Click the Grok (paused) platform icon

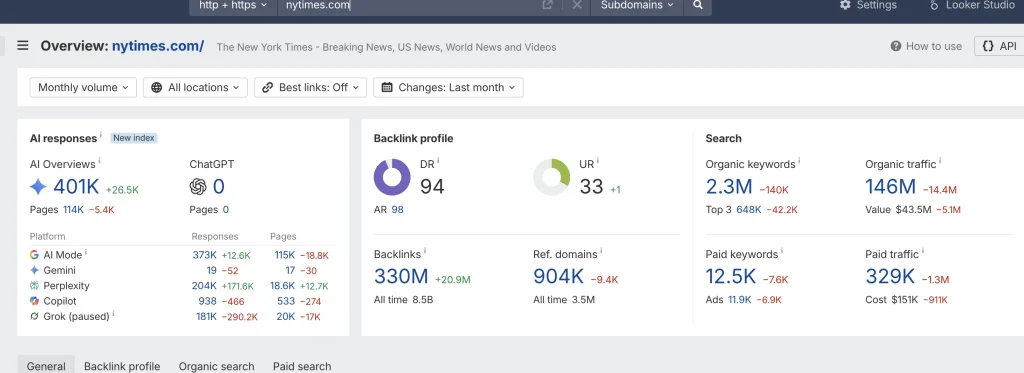(x=35, y=316)
